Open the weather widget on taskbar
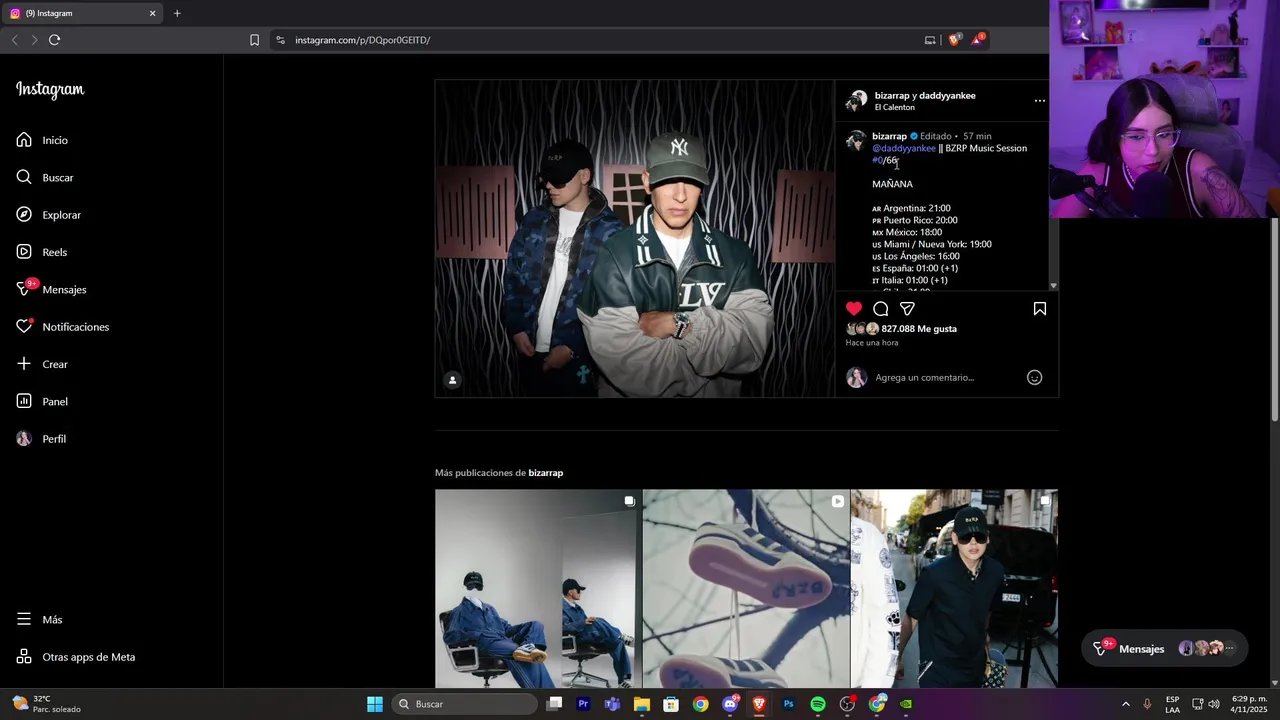Viewport: 1280px width, 720px height. [46, 704]
